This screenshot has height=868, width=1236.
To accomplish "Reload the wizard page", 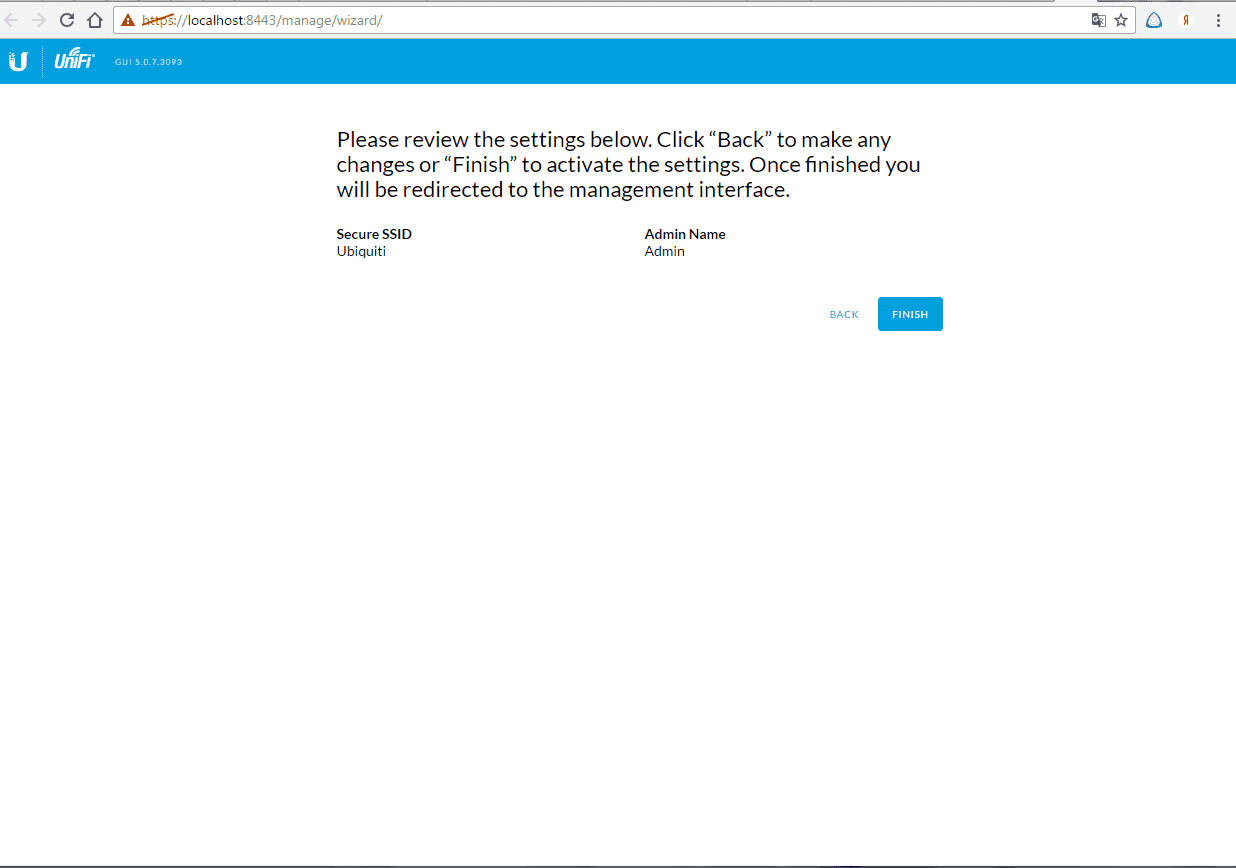I will coord(67,20).
